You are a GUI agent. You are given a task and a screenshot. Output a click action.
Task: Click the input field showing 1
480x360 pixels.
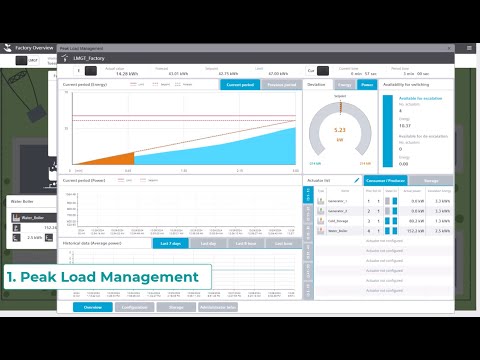pos(79,71)
